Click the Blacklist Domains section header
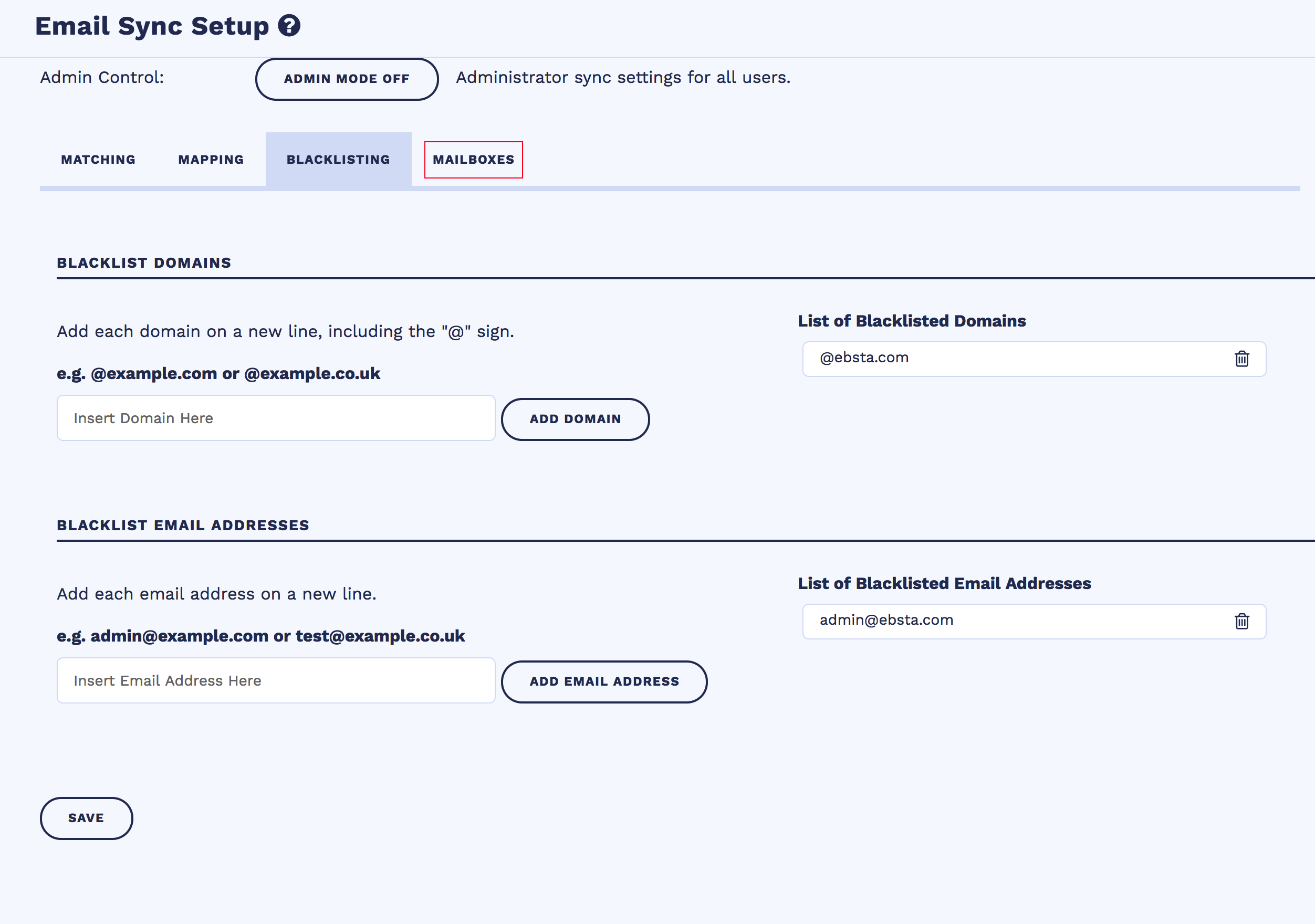The width and height of the screenshot is (1315, 924). coord(144,263)
